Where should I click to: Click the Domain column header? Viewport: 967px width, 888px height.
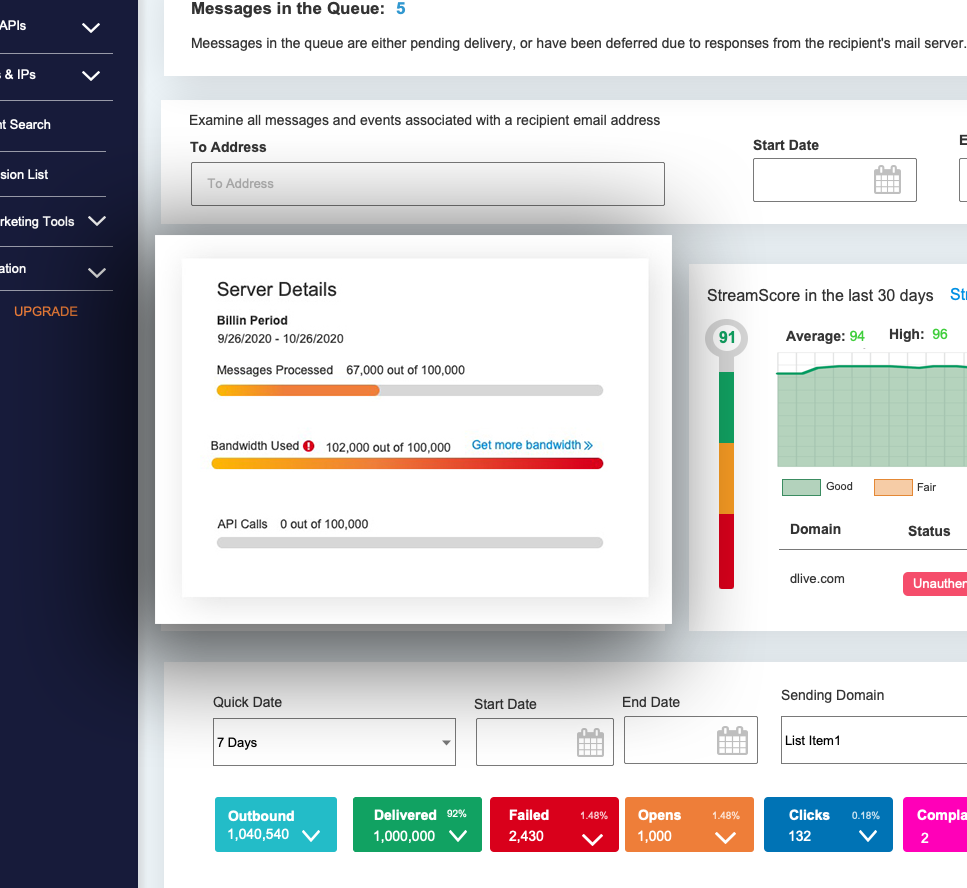point(815,529)
